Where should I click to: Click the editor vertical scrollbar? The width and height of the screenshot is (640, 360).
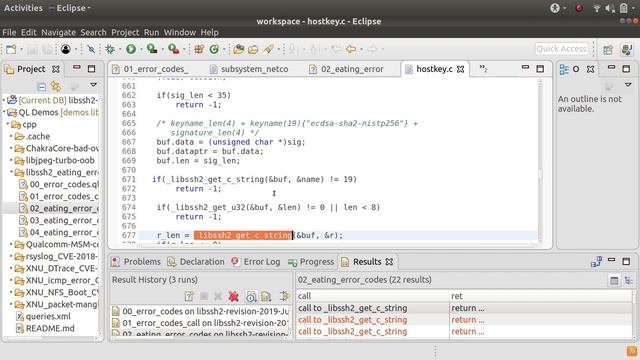tap(540, 173)
